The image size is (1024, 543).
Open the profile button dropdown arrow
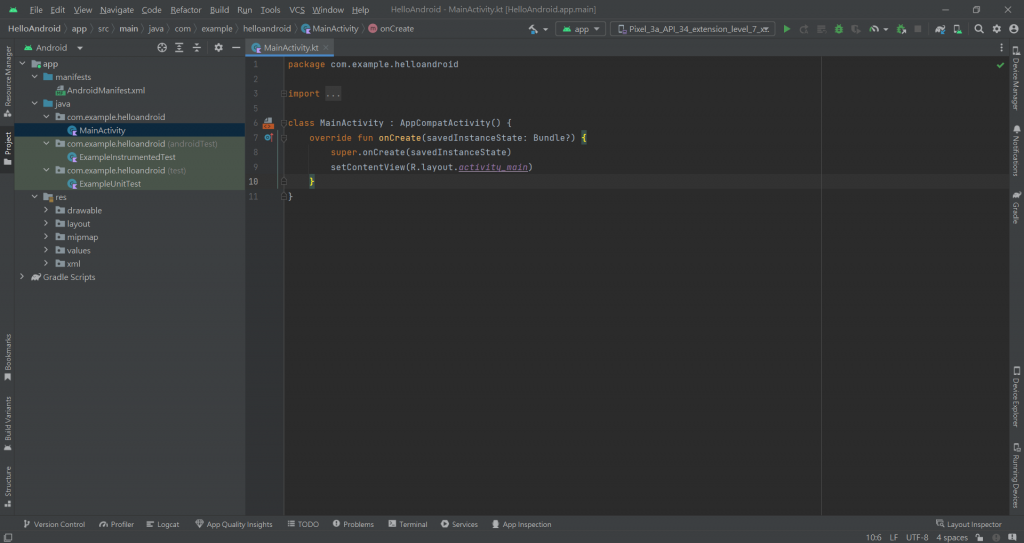pos(886,29)
